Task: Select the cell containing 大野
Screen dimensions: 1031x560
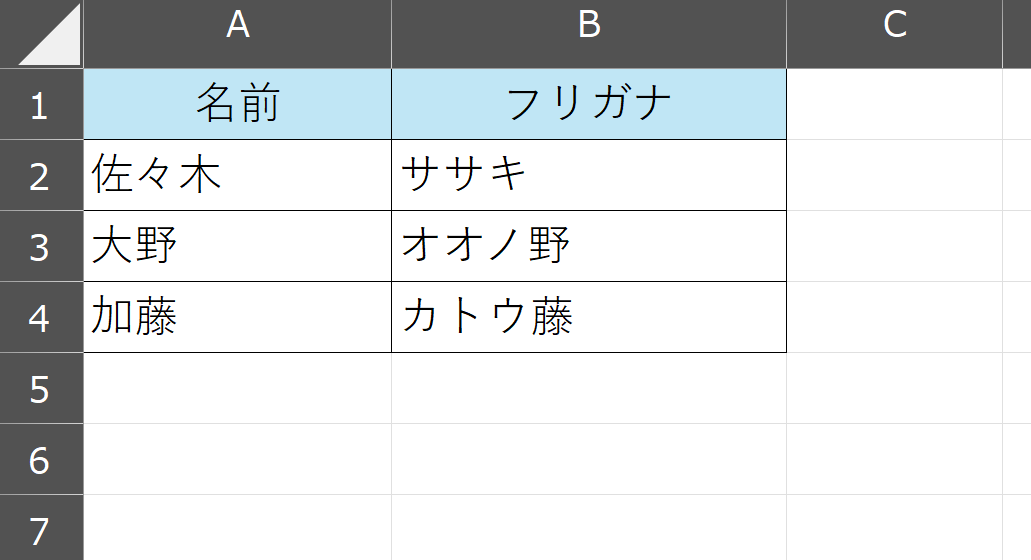Action: (x=237, y=247)
